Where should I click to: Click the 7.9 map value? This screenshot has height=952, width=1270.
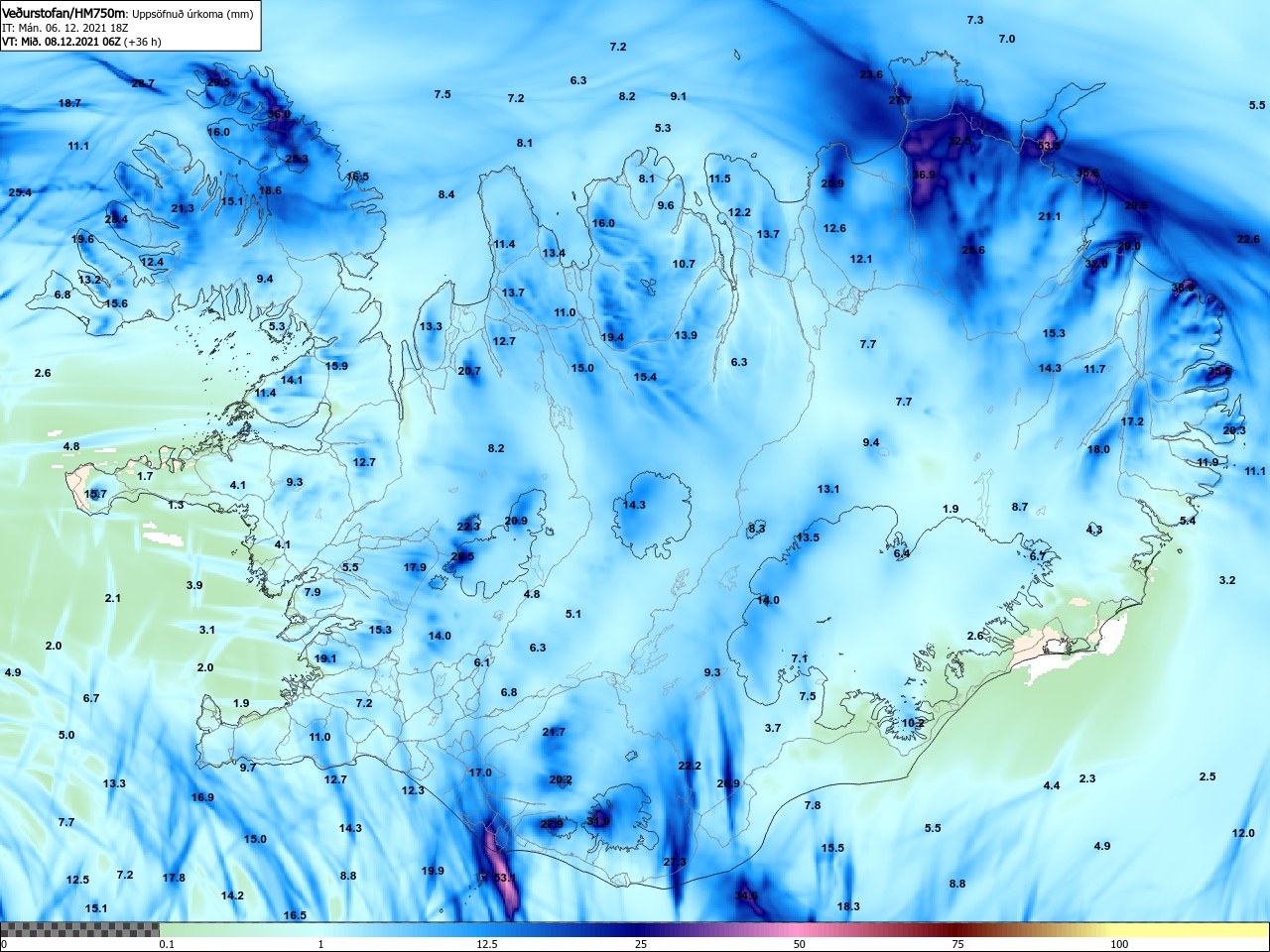(x=313, y=592)
